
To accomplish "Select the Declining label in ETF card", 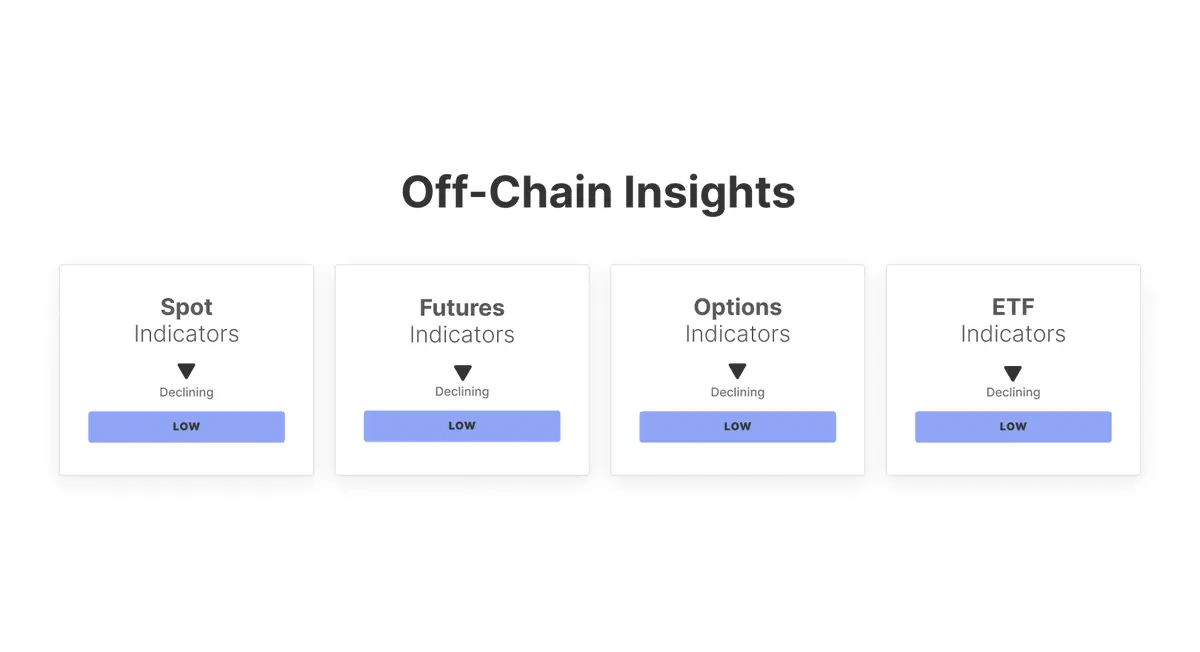I will pyautogui.click(x=1013, y=393).
